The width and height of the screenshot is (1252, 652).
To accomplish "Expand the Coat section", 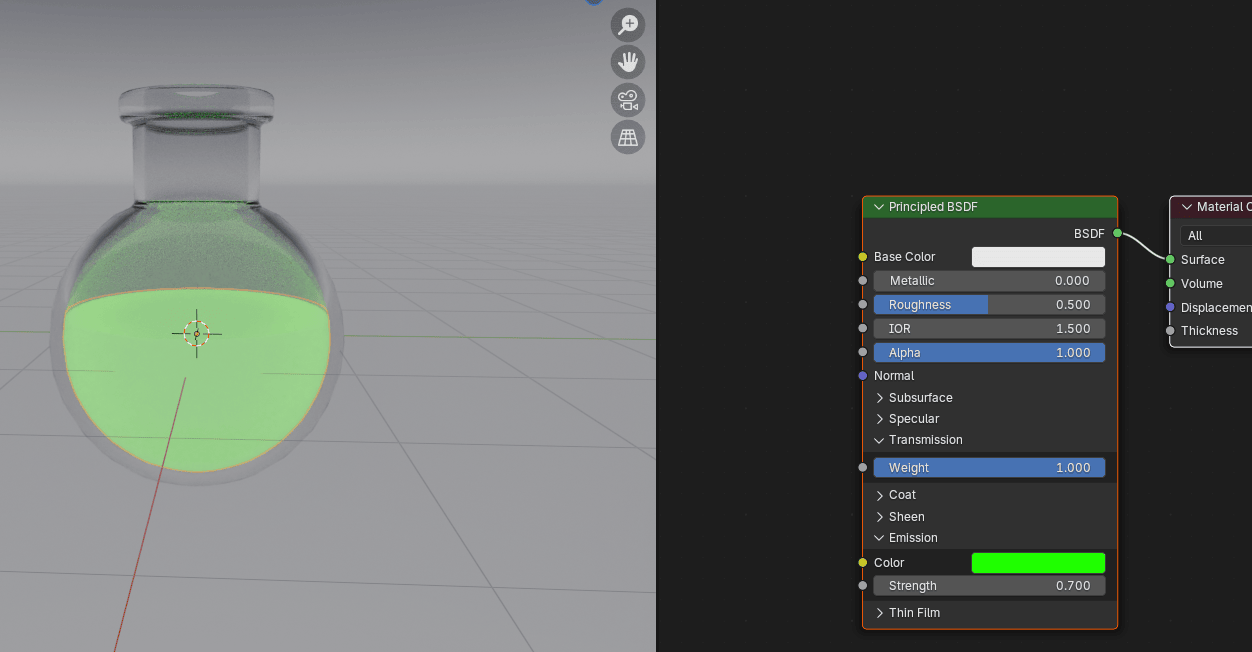I will (x=880, y=495).
